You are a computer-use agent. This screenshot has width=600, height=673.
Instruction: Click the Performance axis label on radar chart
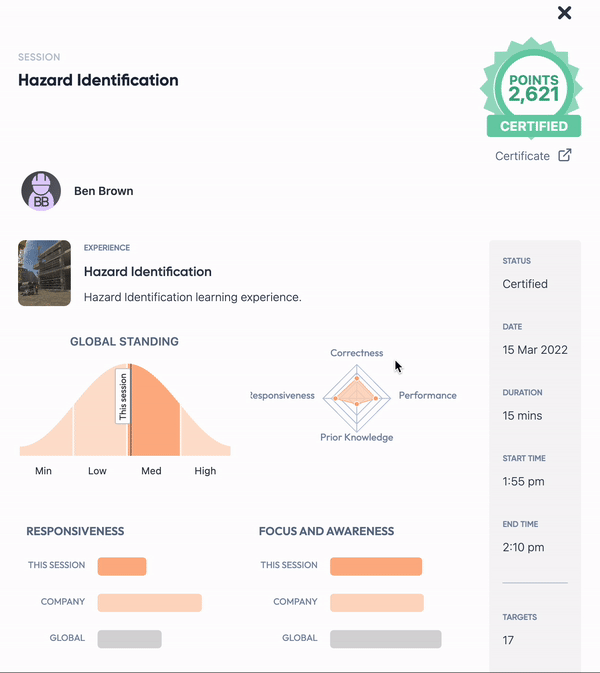click(427, 395)
